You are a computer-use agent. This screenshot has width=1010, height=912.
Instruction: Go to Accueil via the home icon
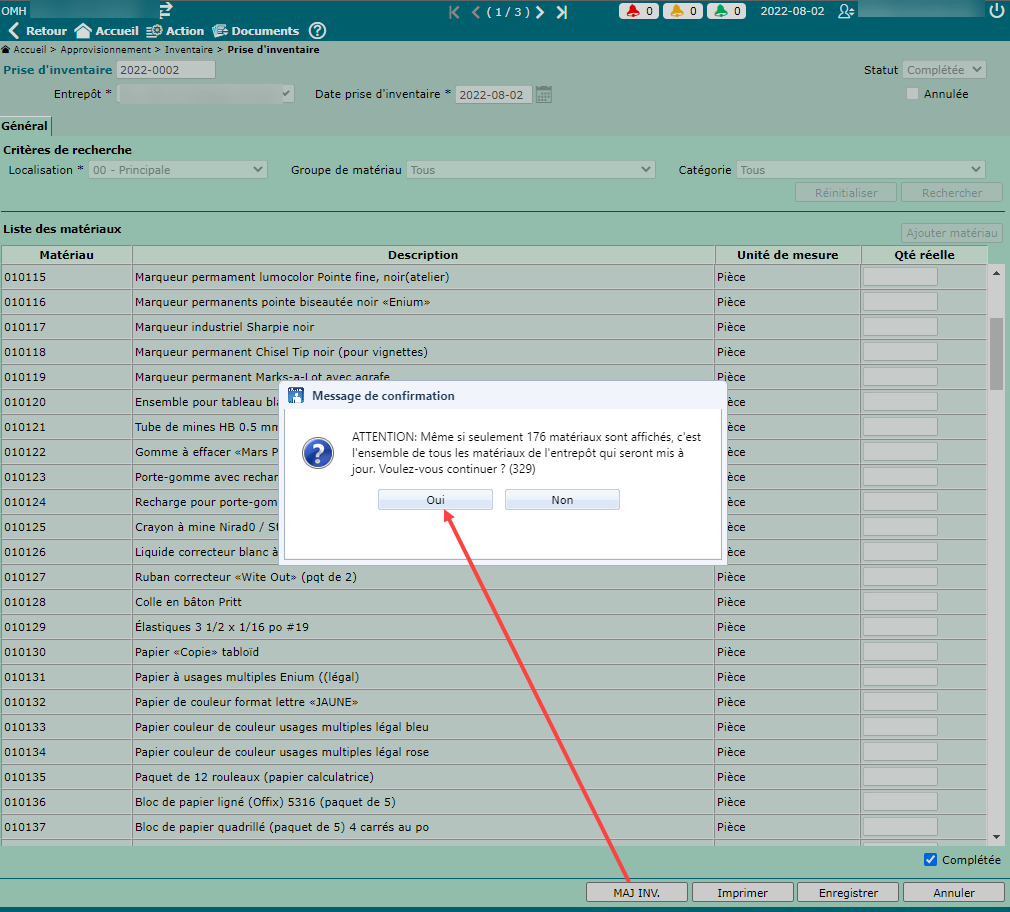(83, 31)
